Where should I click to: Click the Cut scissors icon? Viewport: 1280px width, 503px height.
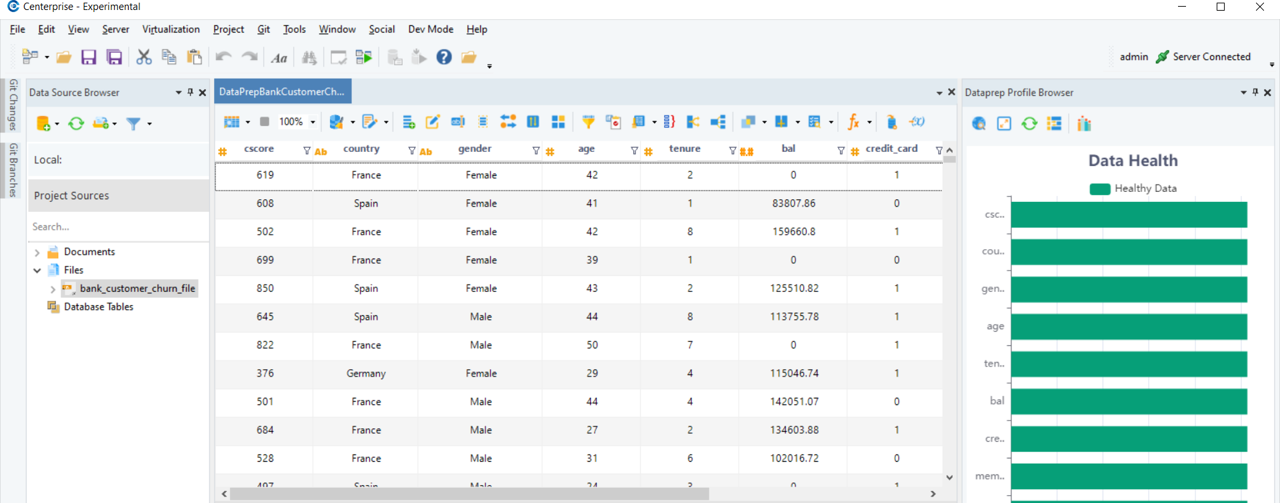tap(144, 58)
